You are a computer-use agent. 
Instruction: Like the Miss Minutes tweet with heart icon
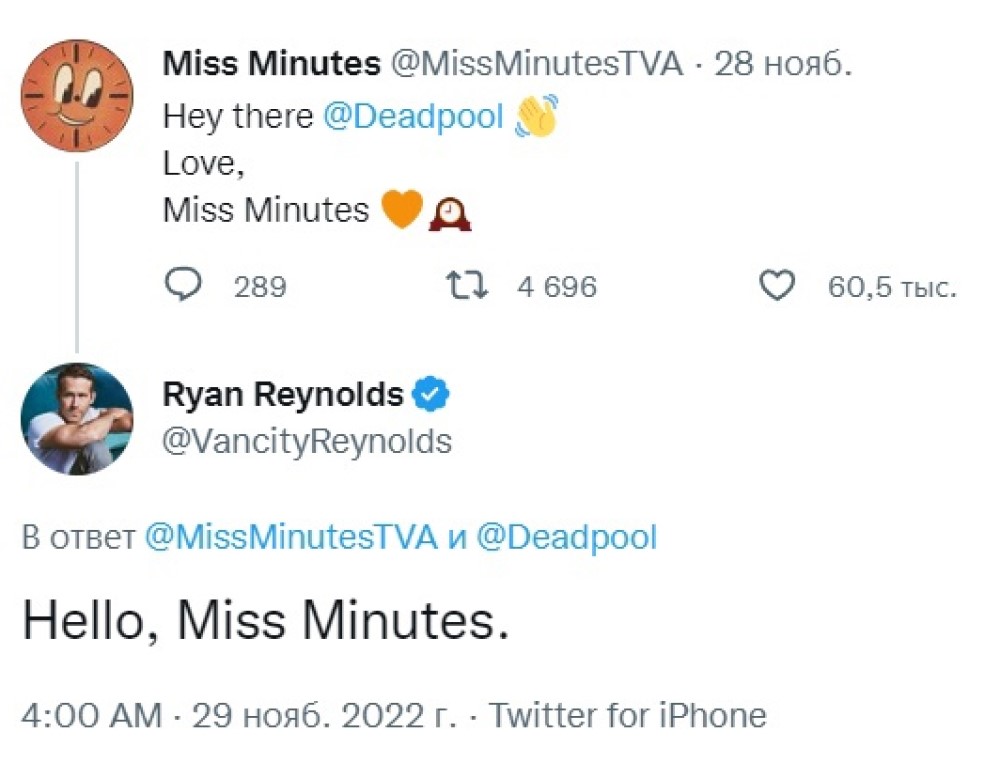point(777,287)
